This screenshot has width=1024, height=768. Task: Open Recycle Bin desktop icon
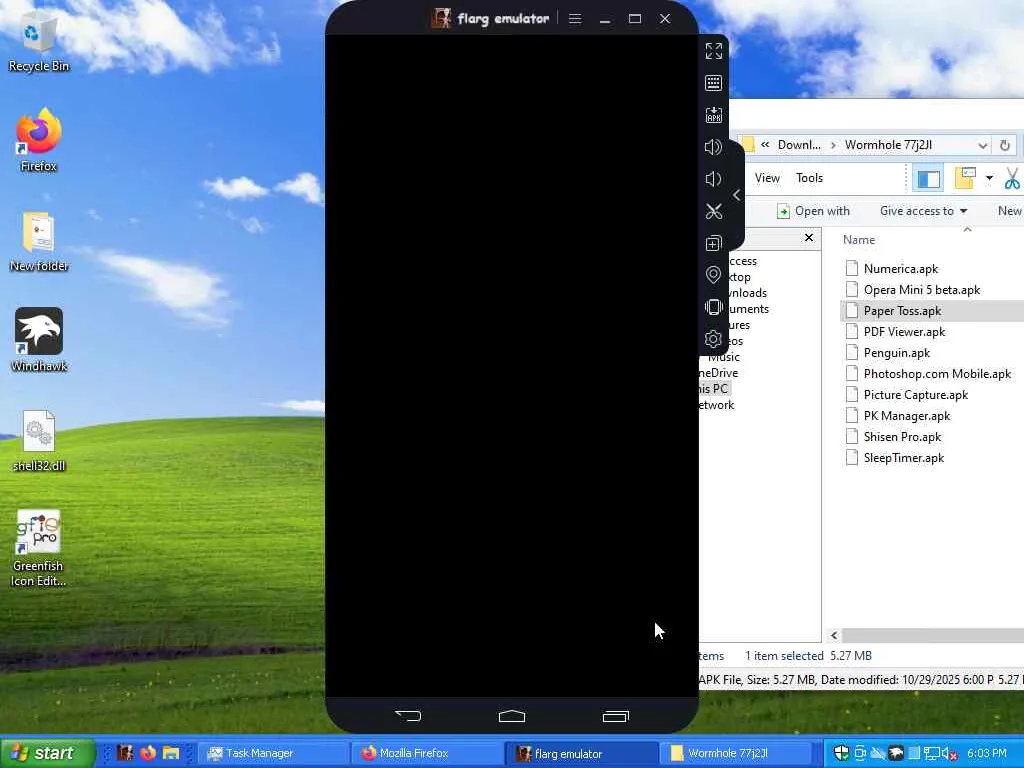(39, 44)
